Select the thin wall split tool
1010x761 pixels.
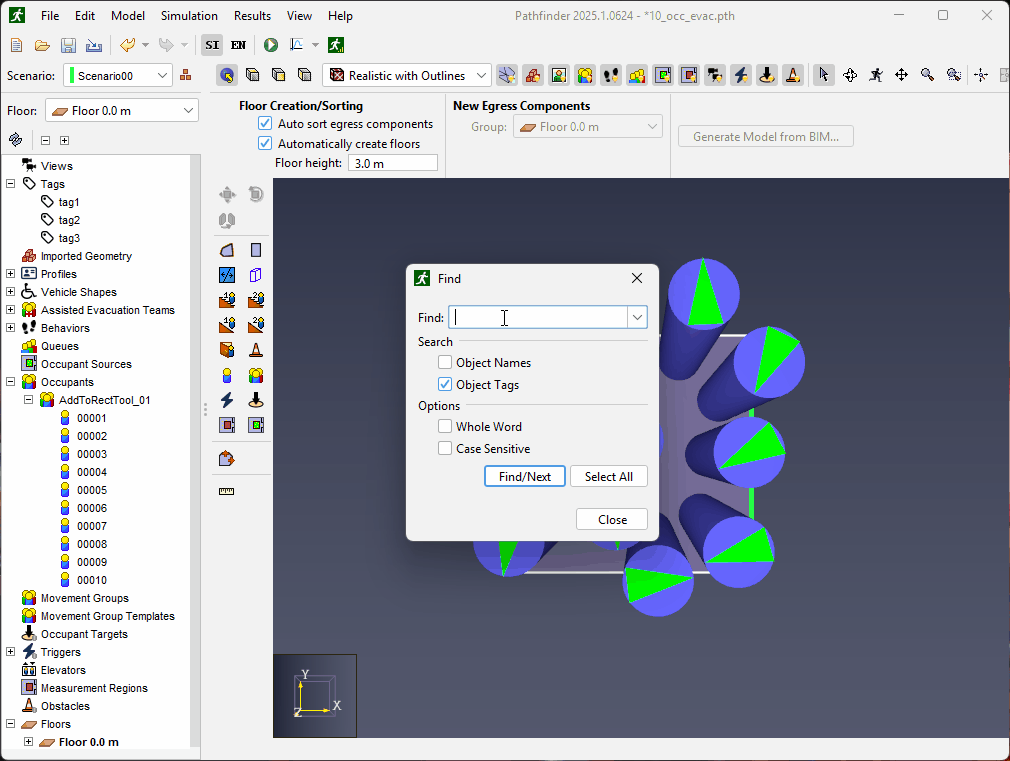(x=227, y=275)
